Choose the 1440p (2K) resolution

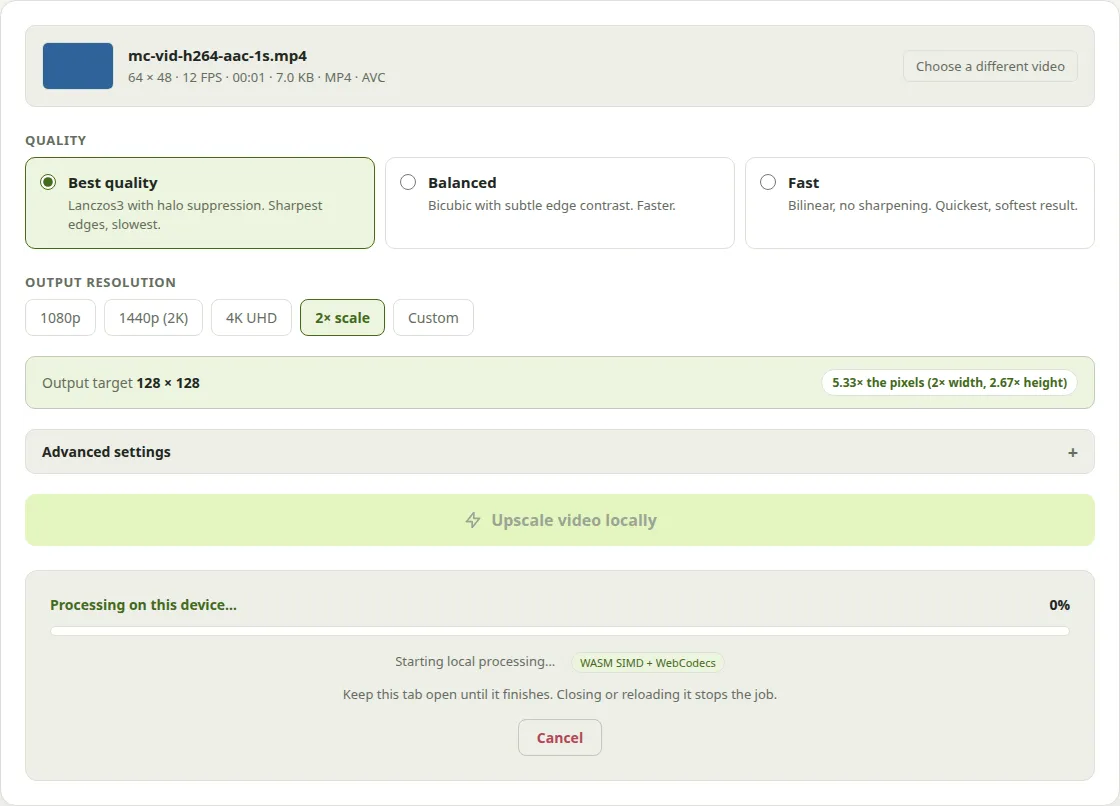click(x=154, y=317)
